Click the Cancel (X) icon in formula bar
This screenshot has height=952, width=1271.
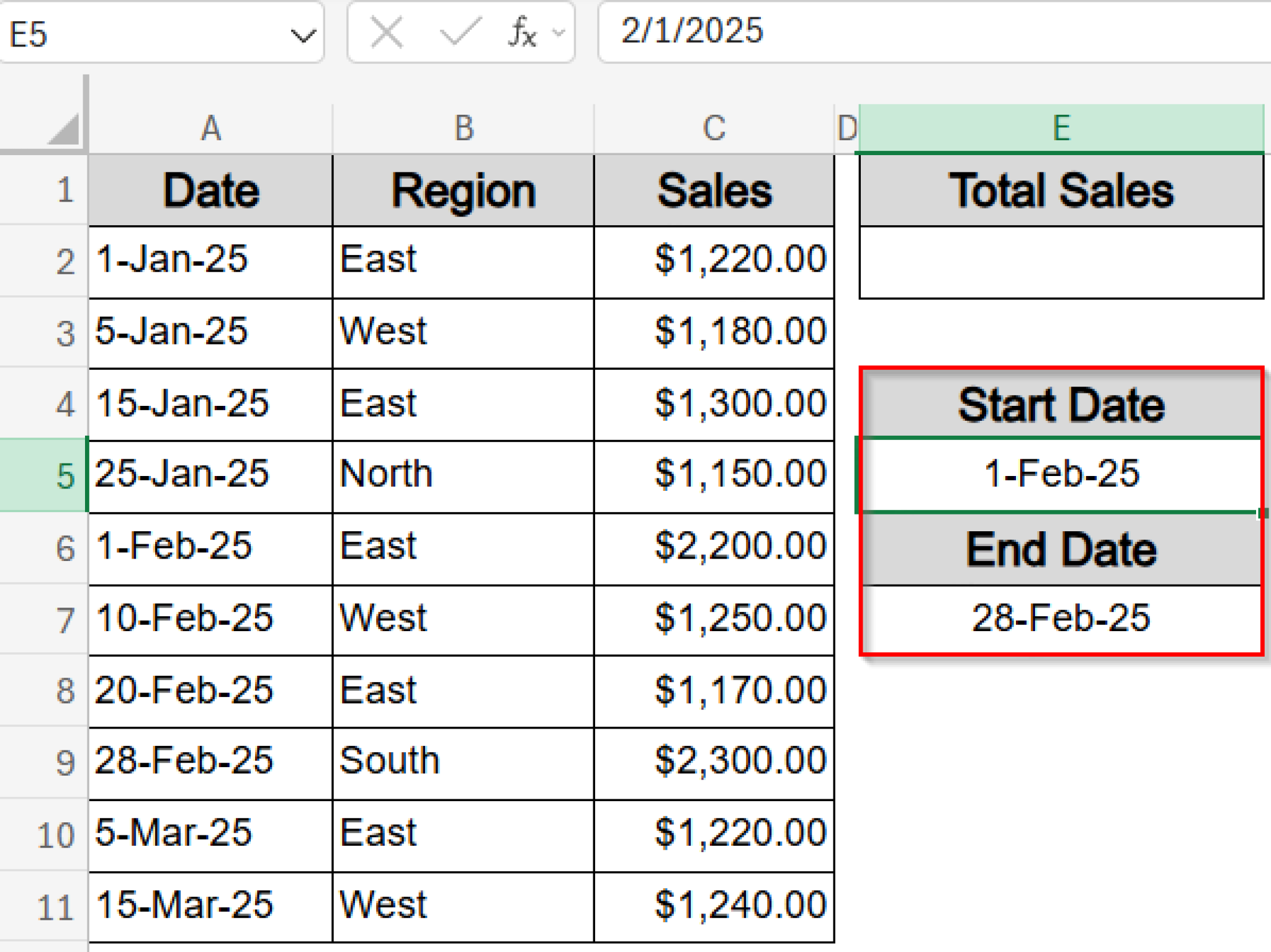(385, 32)
